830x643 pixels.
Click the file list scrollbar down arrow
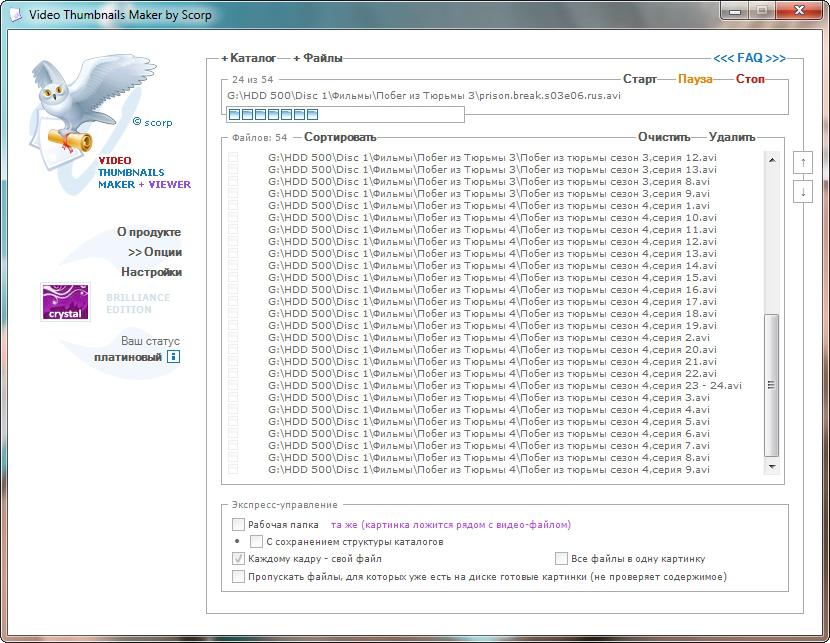pyautogui.click(x=771, y=467)
